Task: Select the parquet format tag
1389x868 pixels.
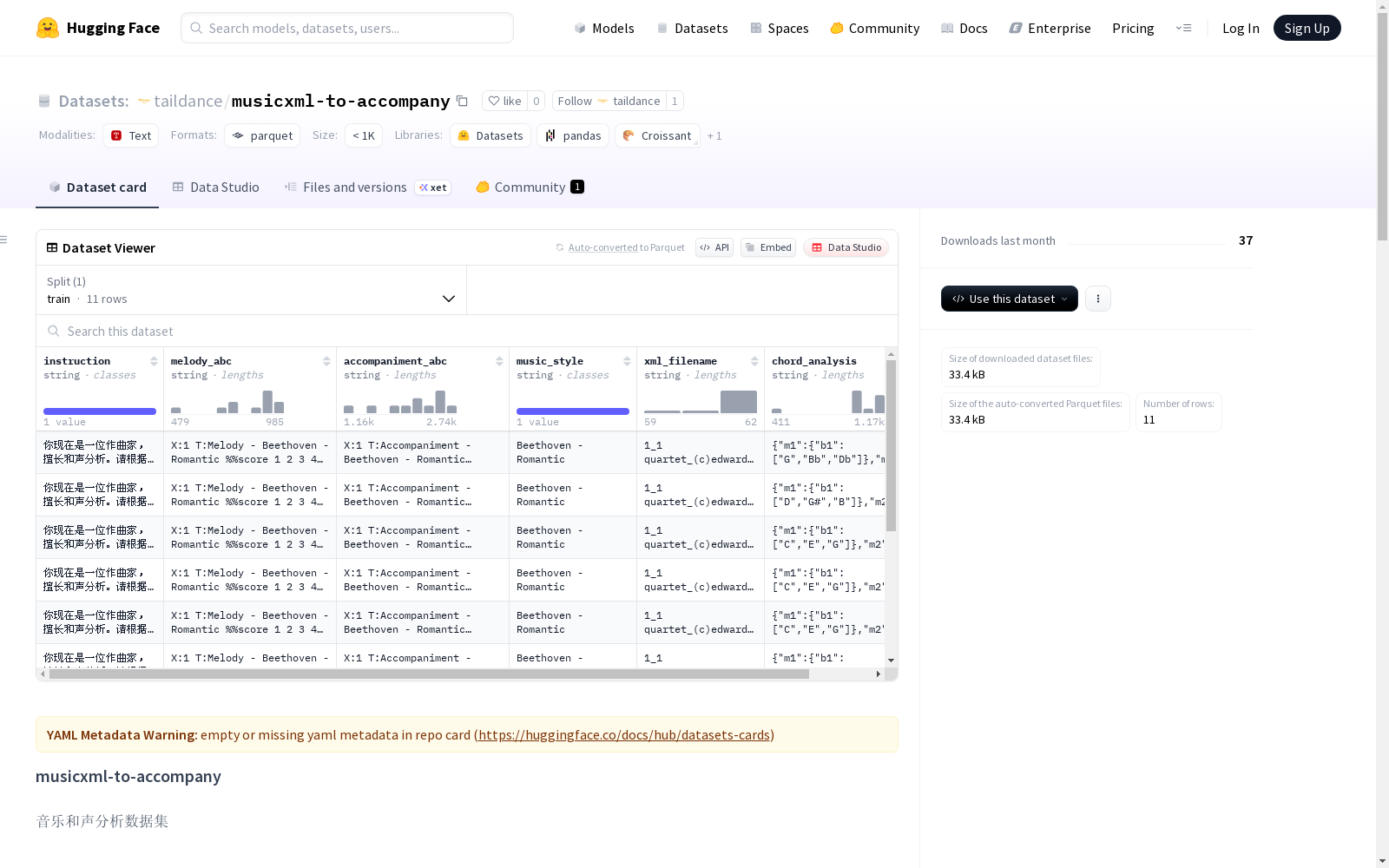Action: point(262,135)
